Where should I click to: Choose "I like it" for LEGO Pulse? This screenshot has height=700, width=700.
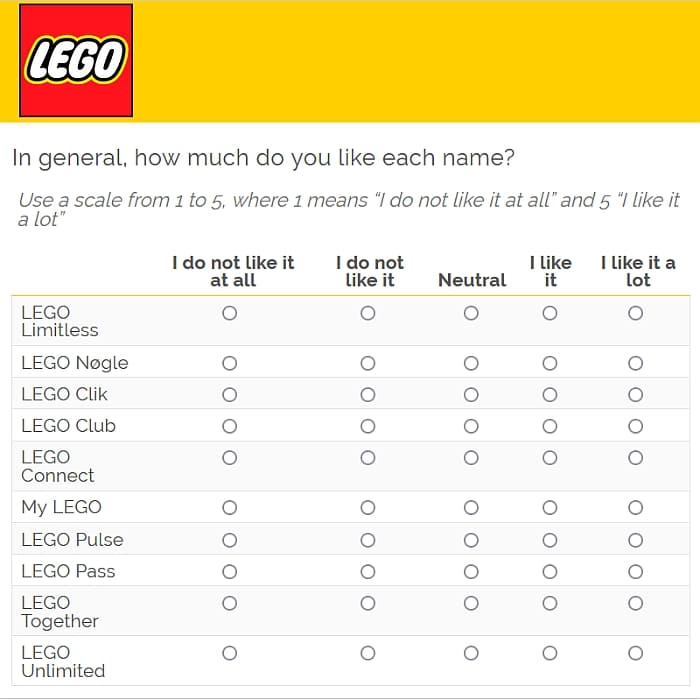click(549, 540)
